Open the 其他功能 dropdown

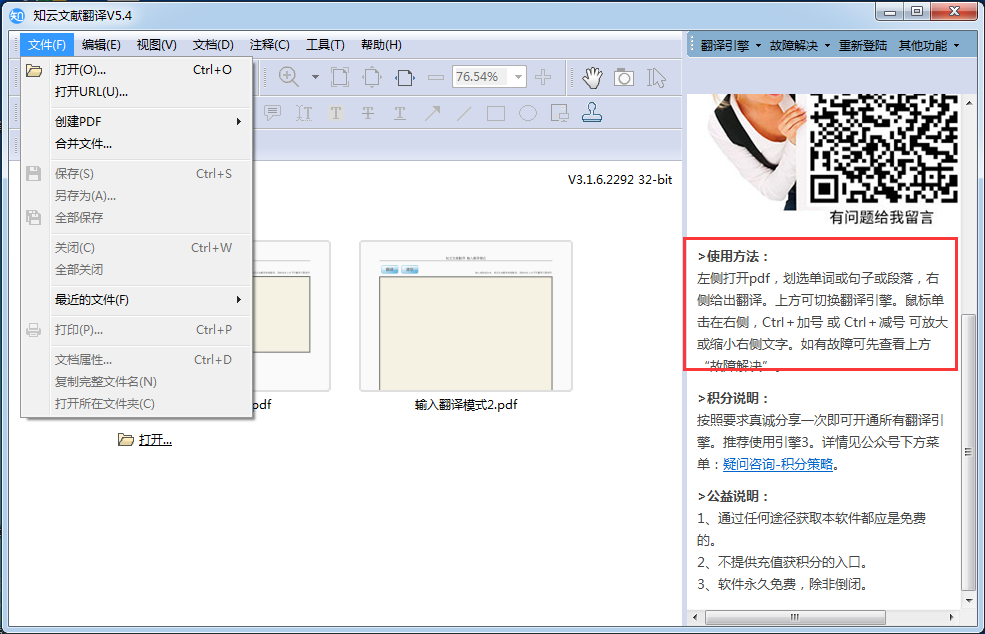point(926,45)
